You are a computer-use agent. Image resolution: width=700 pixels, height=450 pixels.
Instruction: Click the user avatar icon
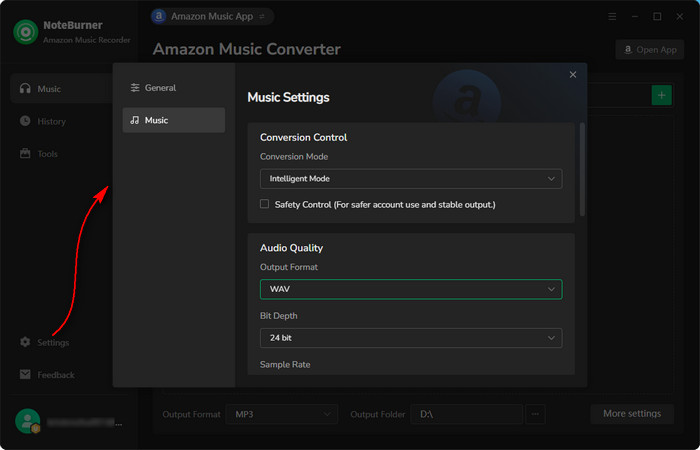tap(28, 421)
